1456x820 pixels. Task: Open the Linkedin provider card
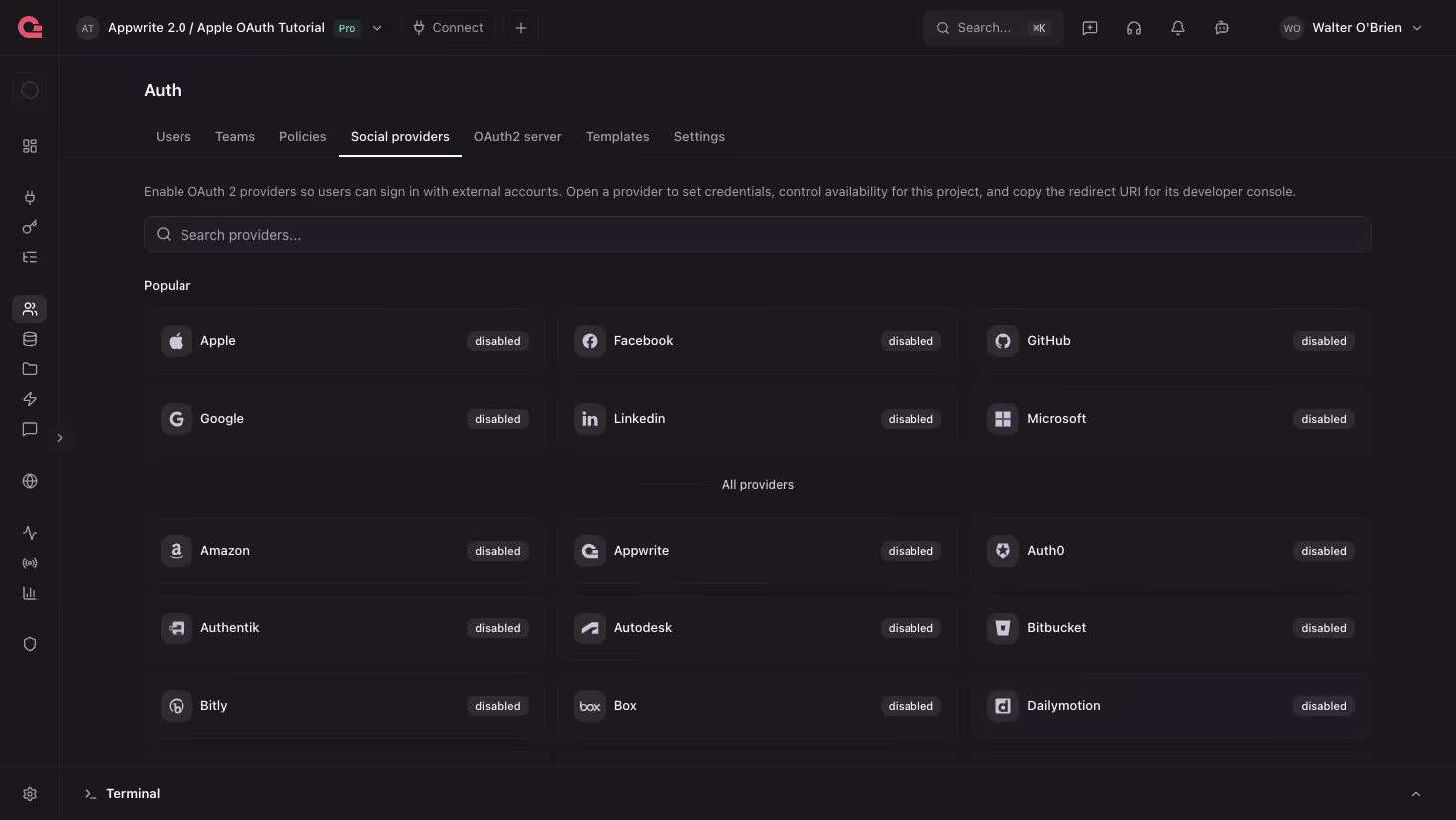point(758,419)
